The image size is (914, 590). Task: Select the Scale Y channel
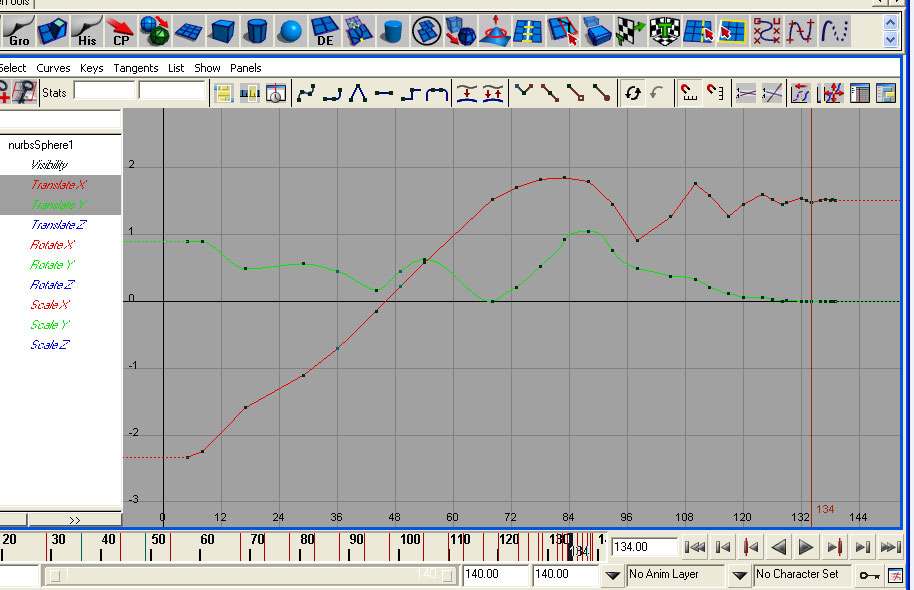[x=50, y=325]
